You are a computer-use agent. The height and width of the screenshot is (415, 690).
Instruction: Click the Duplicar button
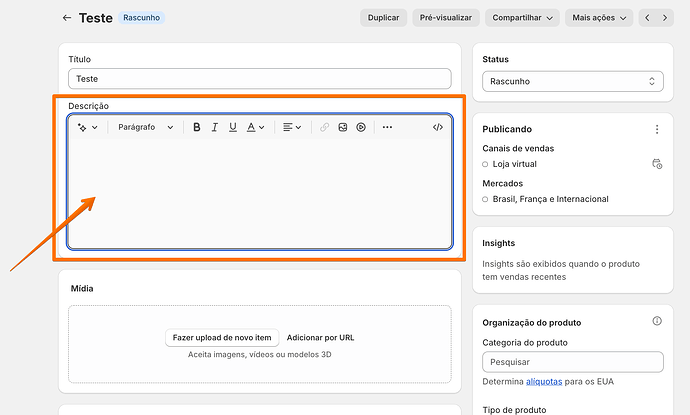[x=383, y=18]
